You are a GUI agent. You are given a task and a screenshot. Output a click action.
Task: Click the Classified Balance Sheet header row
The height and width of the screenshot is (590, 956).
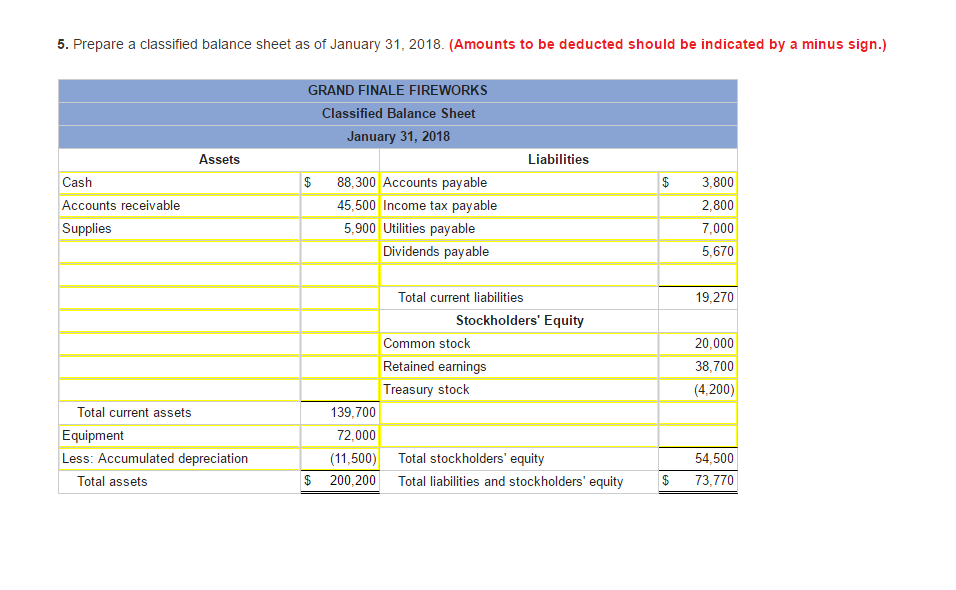[398, 114]
